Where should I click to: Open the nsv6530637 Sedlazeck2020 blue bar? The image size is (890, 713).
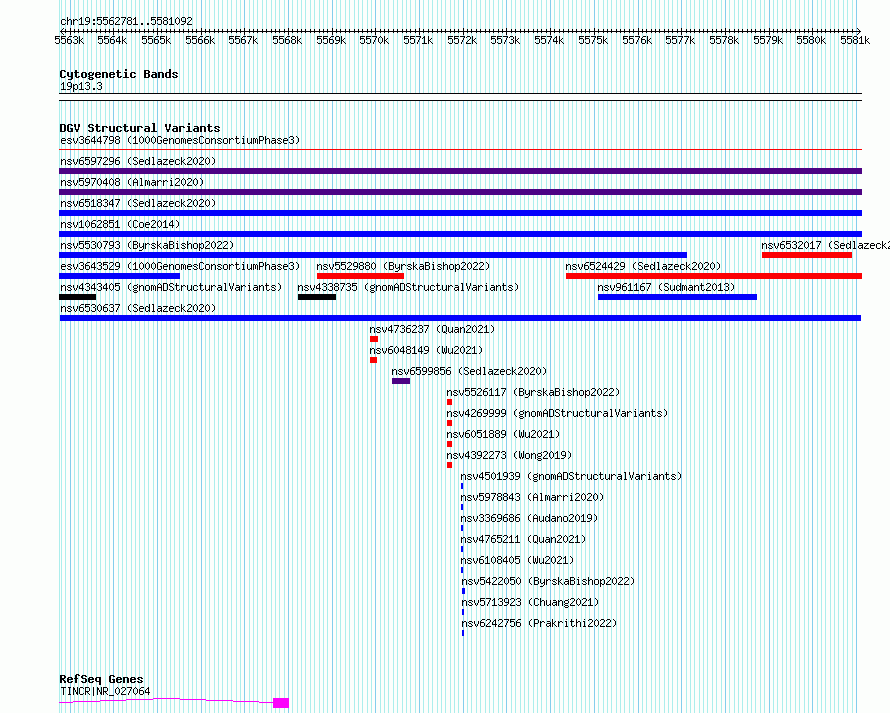(x=460, y=318)
